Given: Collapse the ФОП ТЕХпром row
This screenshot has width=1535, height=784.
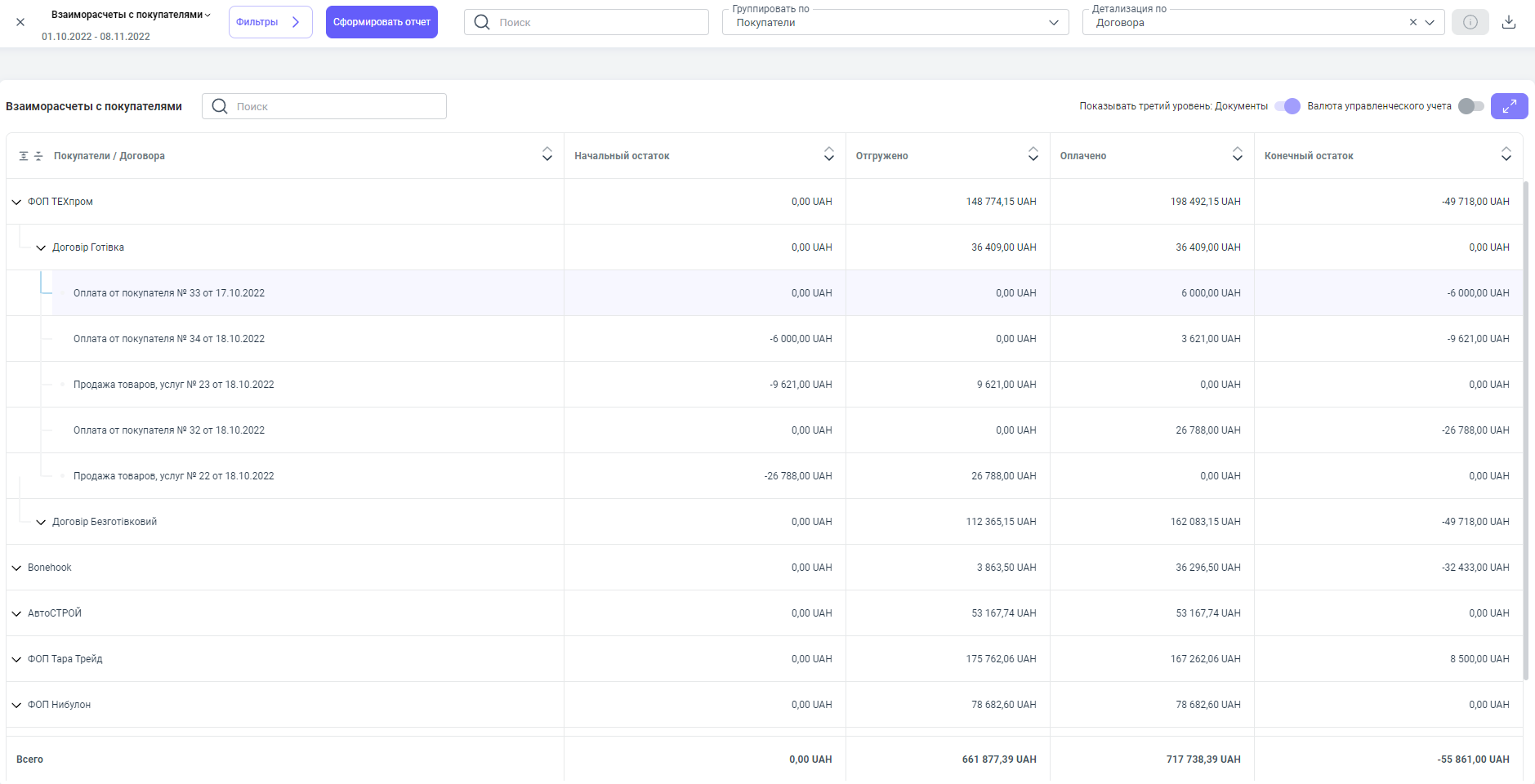Looking at the screenshot, I should (16, 202).
